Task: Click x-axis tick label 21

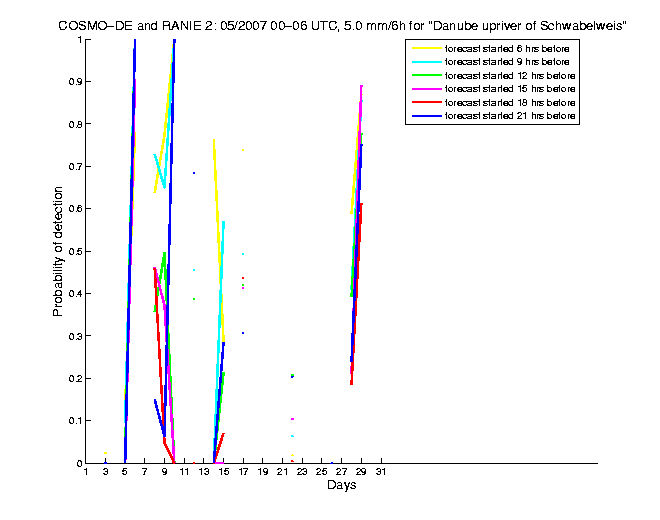Action: [282, 472]
